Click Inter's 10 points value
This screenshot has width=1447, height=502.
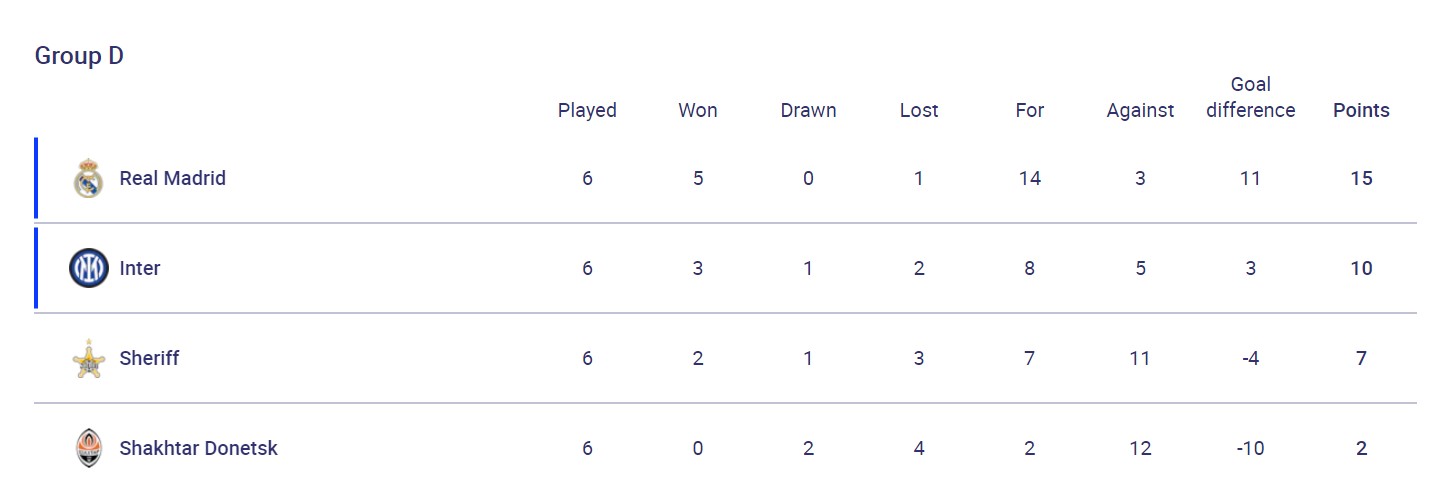1361,268
